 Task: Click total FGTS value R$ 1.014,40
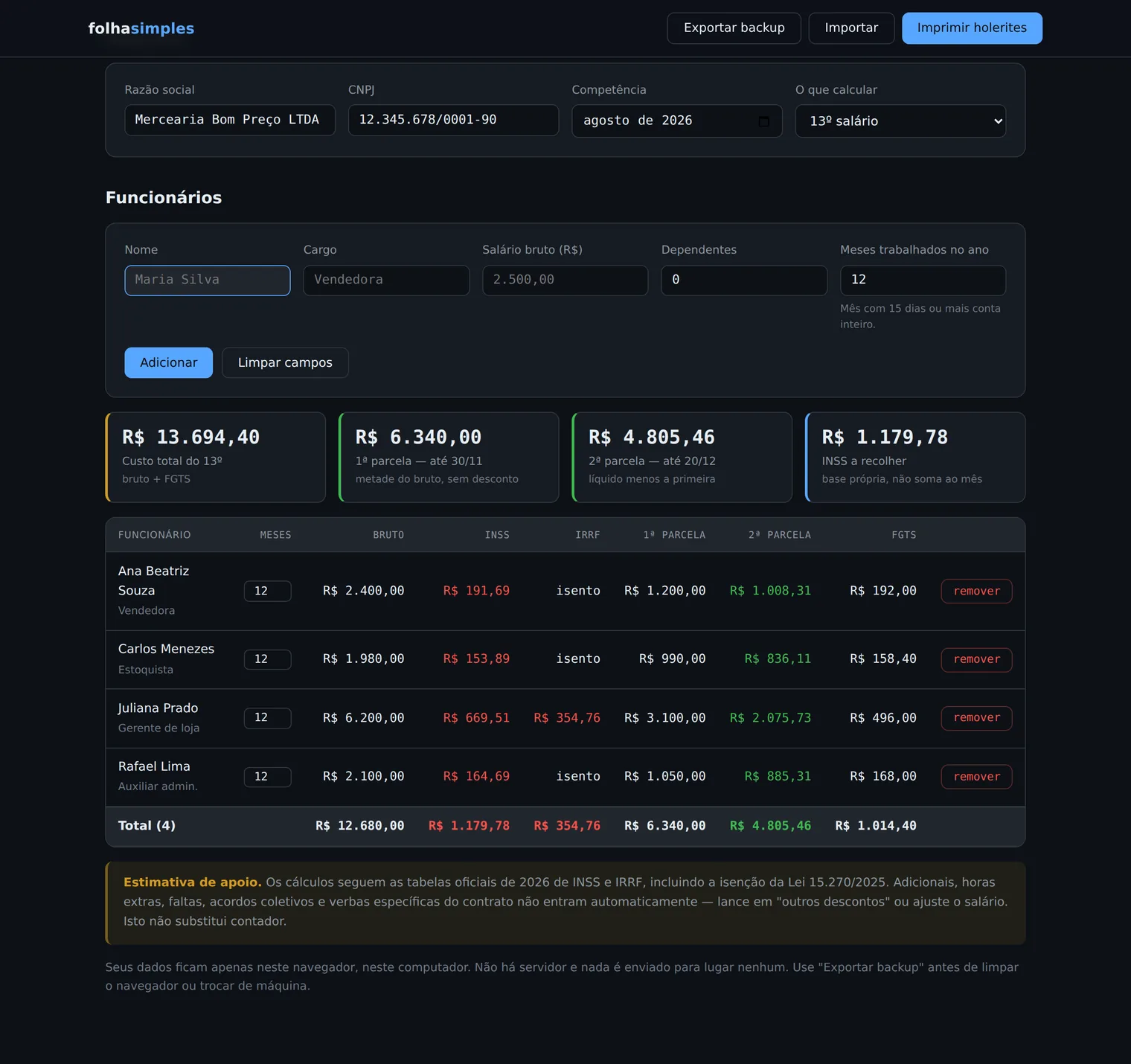coord(876,826)
